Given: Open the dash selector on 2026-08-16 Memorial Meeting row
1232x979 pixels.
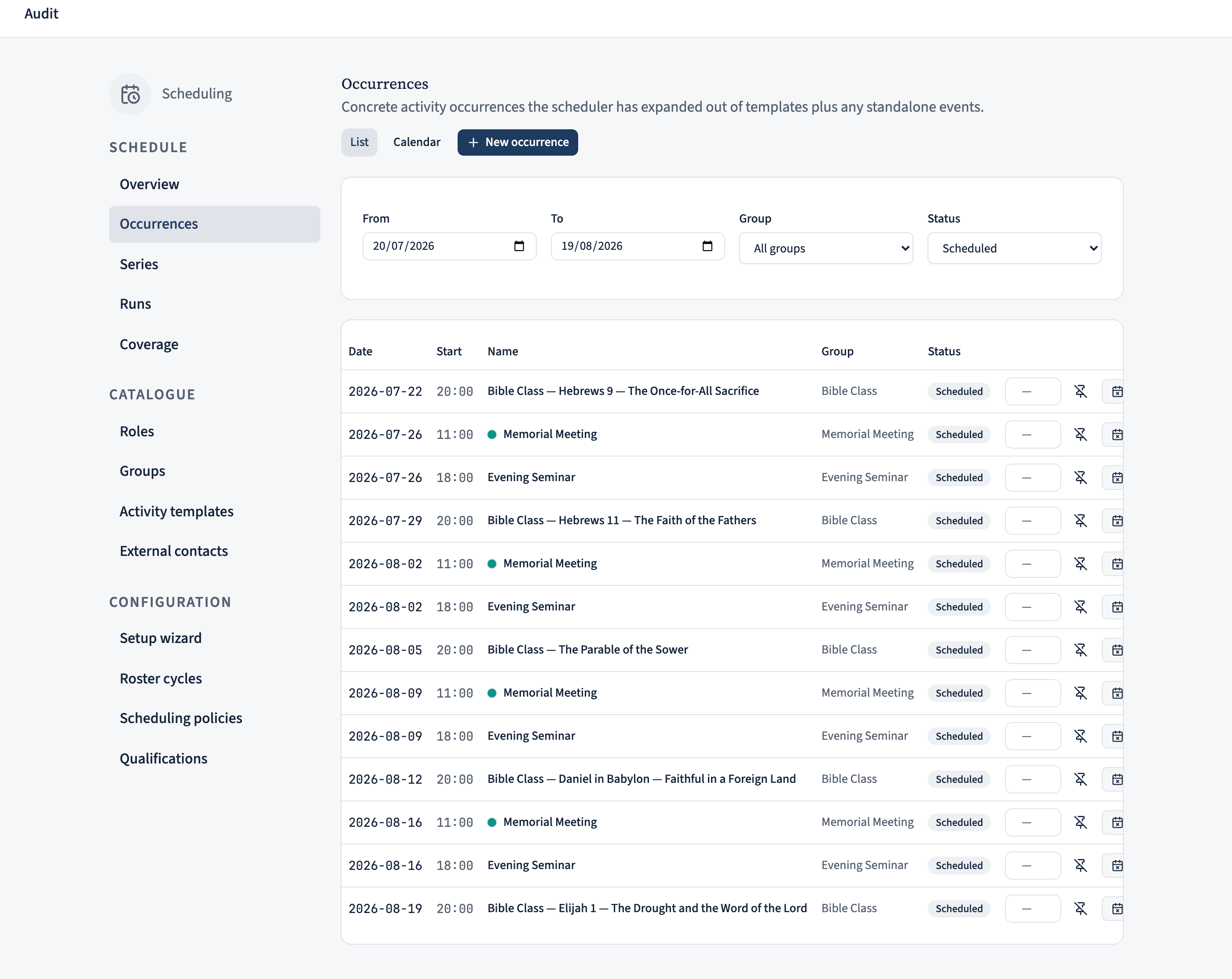Looking at the screenshot, I should 1033,822.
